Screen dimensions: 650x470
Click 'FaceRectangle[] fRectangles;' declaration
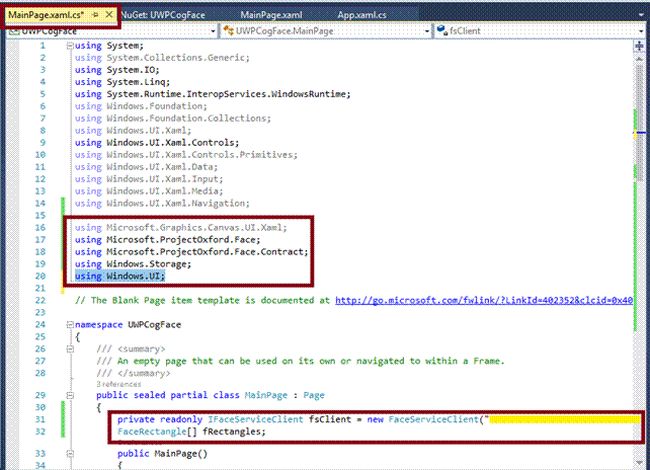(191, 431)
